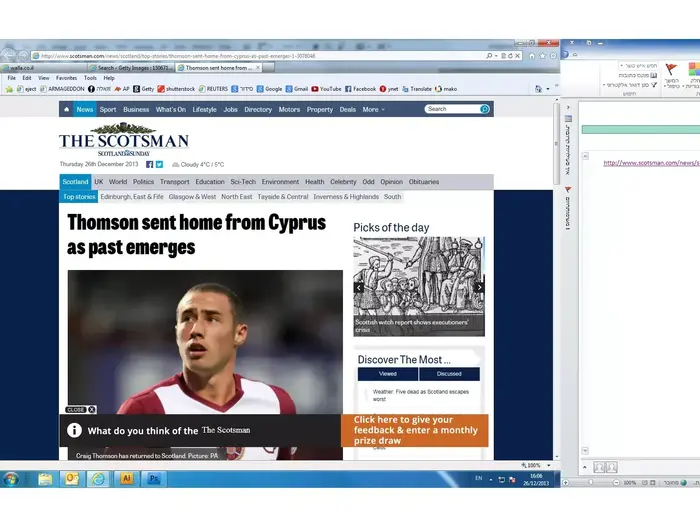Open scotsman.com link in right window

coord(651,163)
